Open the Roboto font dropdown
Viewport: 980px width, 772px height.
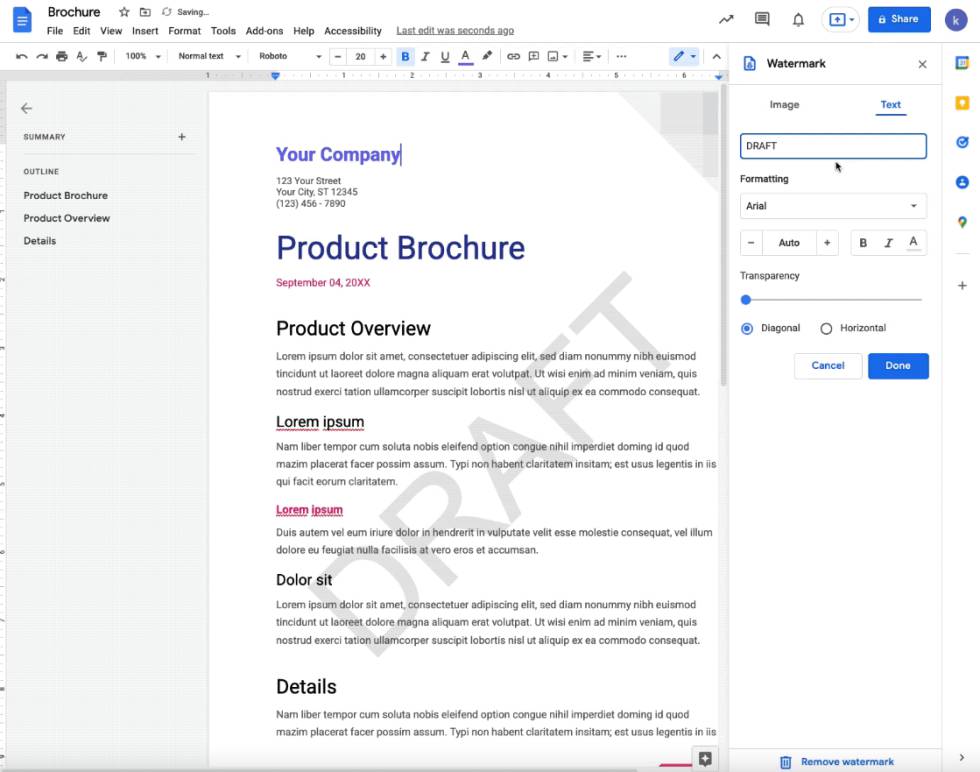[290, 56]
